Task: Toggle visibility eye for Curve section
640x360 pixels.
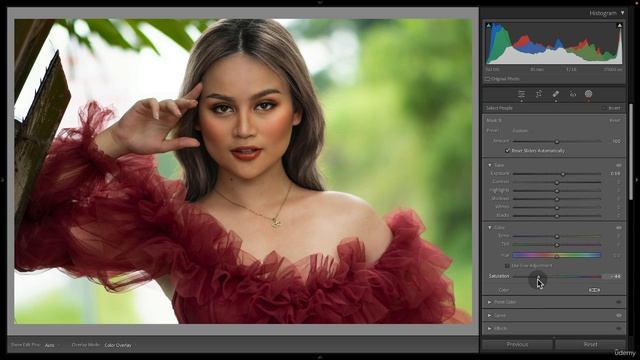Action: pyautogui.click(x=619, y=316)
